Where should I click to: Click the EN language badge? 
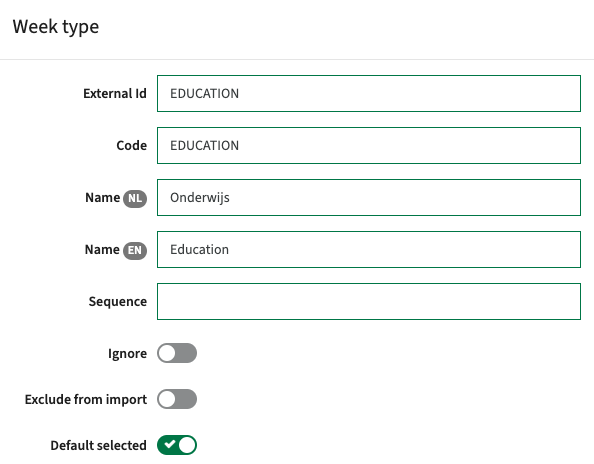pos(134,250)
